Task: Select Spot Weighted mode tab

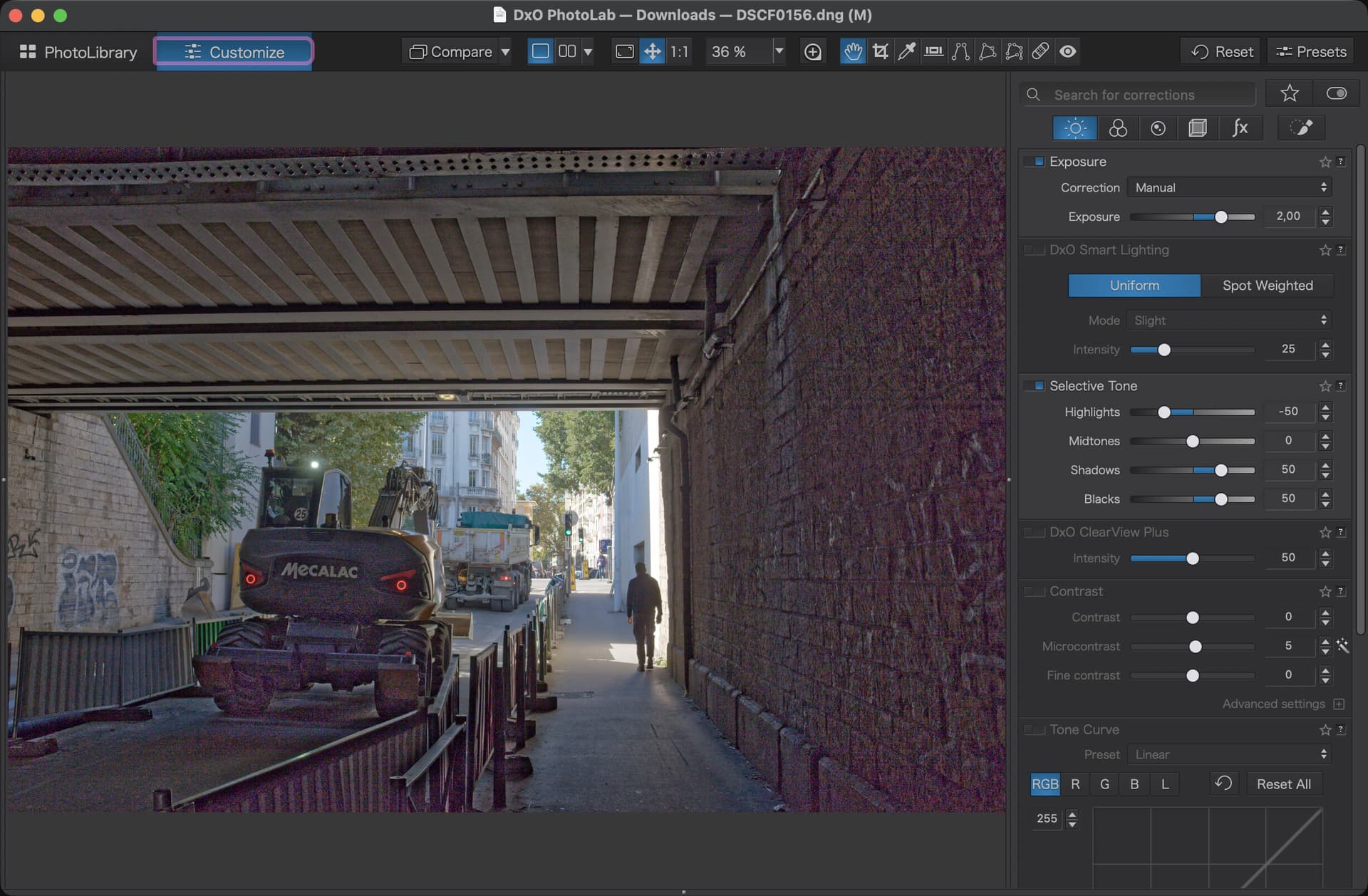Action: (1267, 286)
